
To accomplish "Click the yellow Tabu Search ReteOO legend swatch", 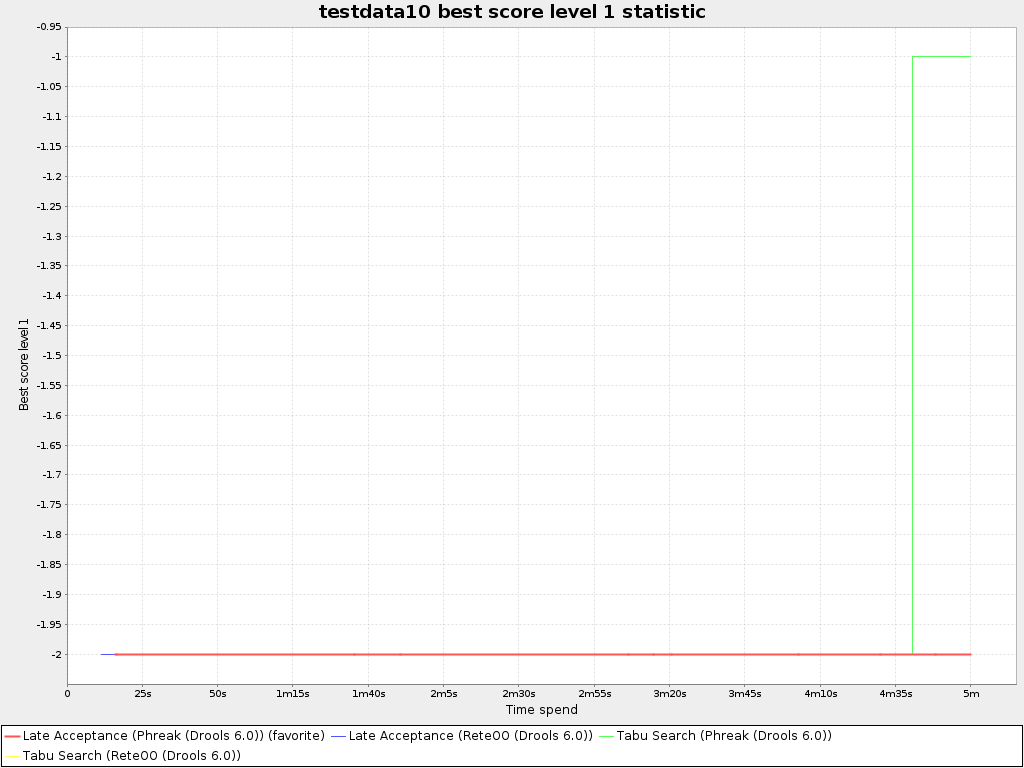I will [12, 756].
